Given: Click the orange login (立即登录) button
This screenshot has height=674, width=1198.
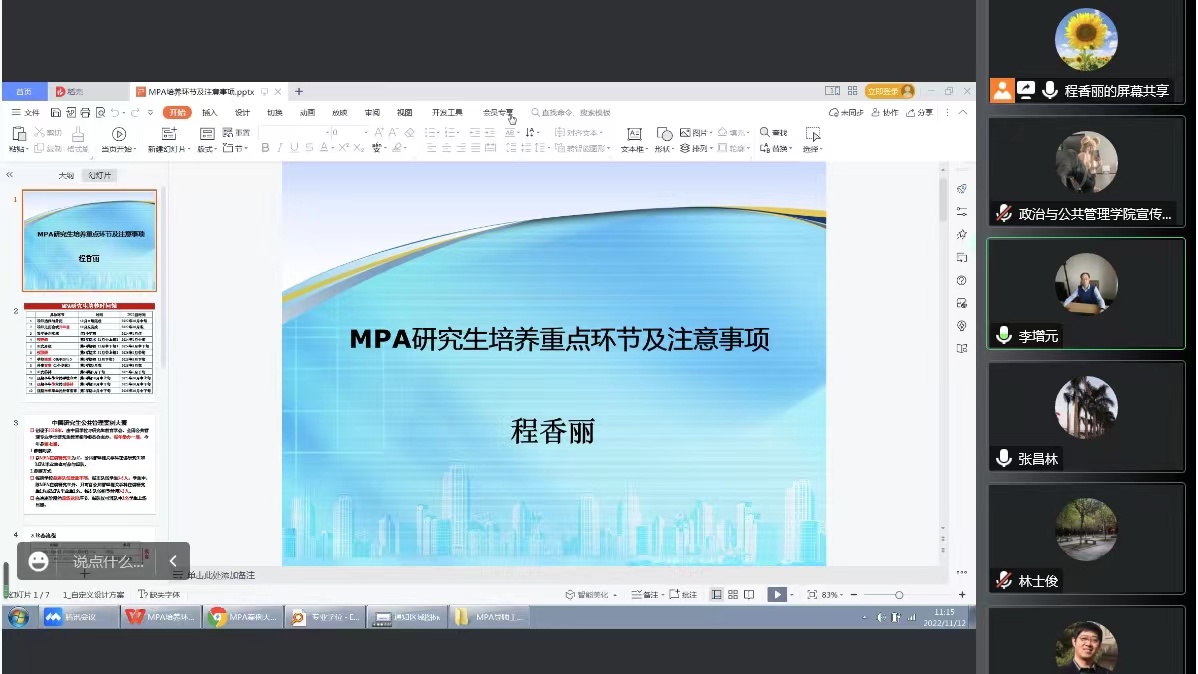Looking at the screenshot, I should coord(889,91).
